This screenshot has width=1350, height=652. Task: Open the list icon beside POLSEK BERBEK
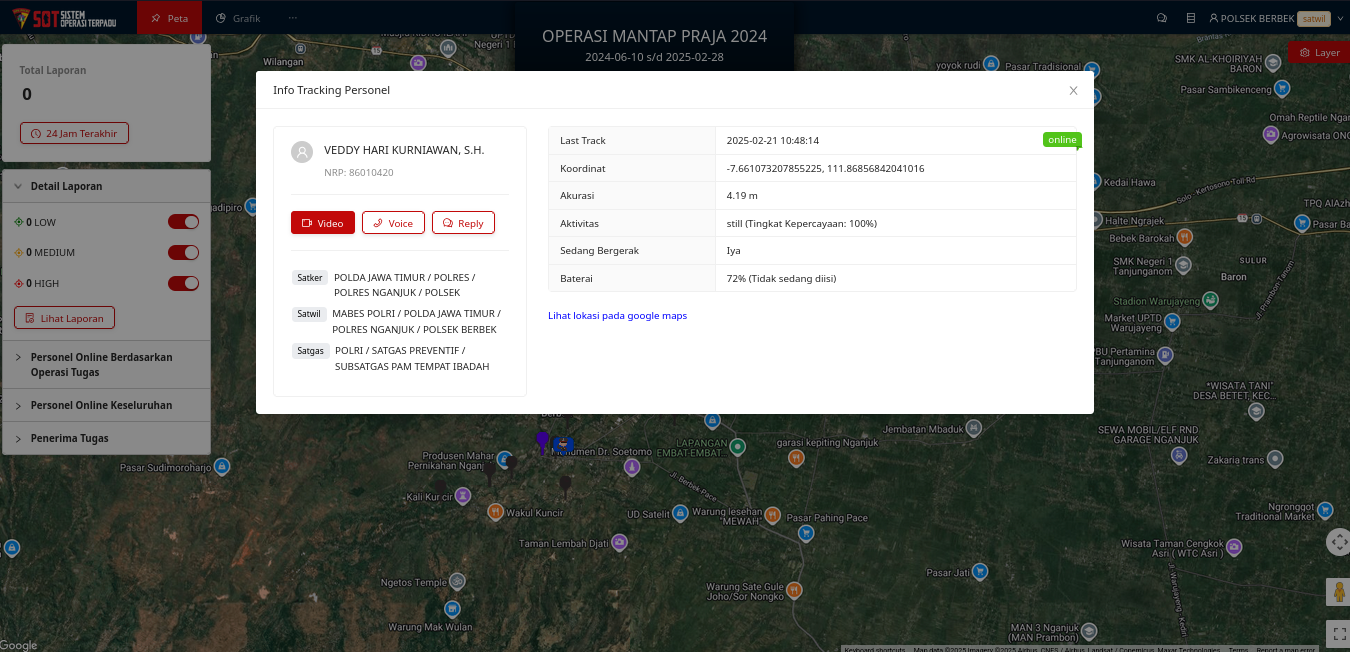point(1190,18)
